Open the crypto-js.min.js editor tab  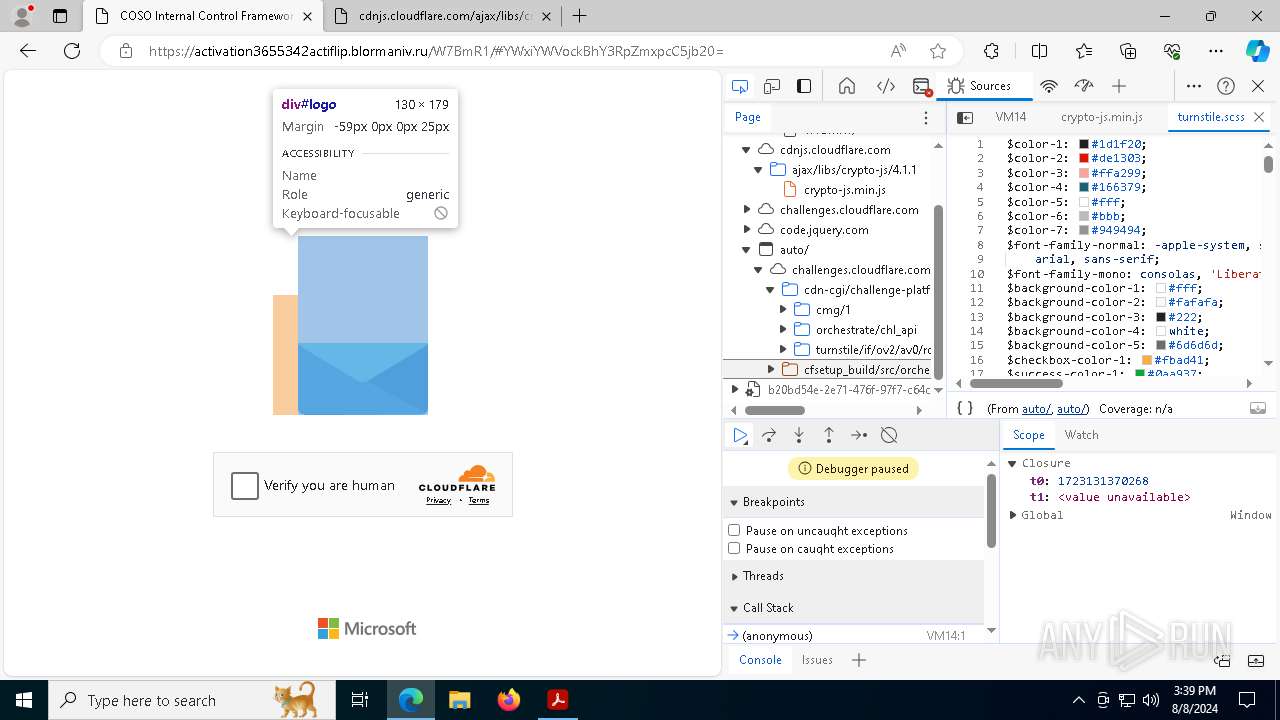pyautogui.click(x=1101, y=117)
